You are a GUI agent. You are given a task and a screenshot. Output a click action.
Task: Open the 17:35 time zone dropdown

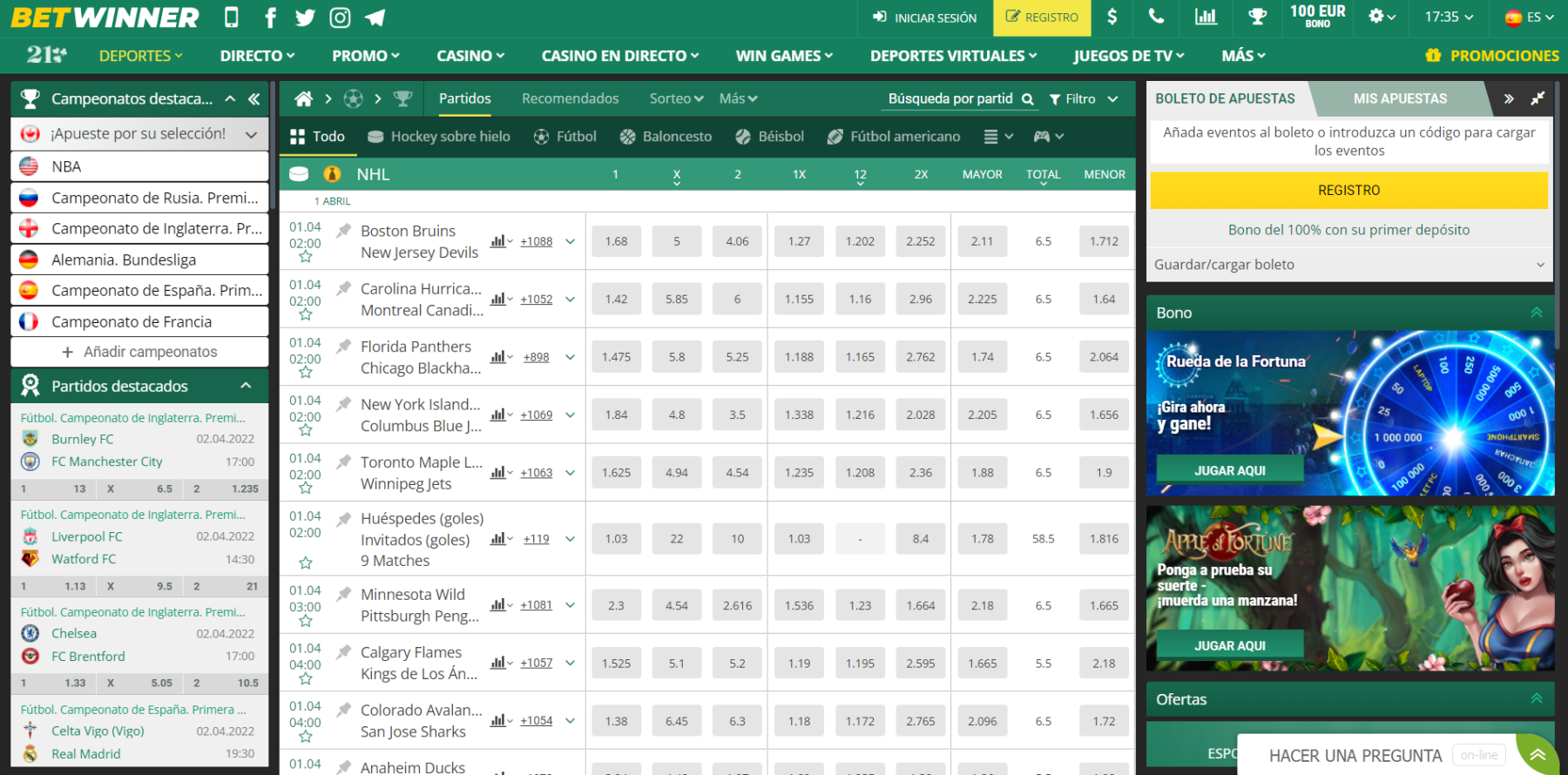pos(1449,17)
